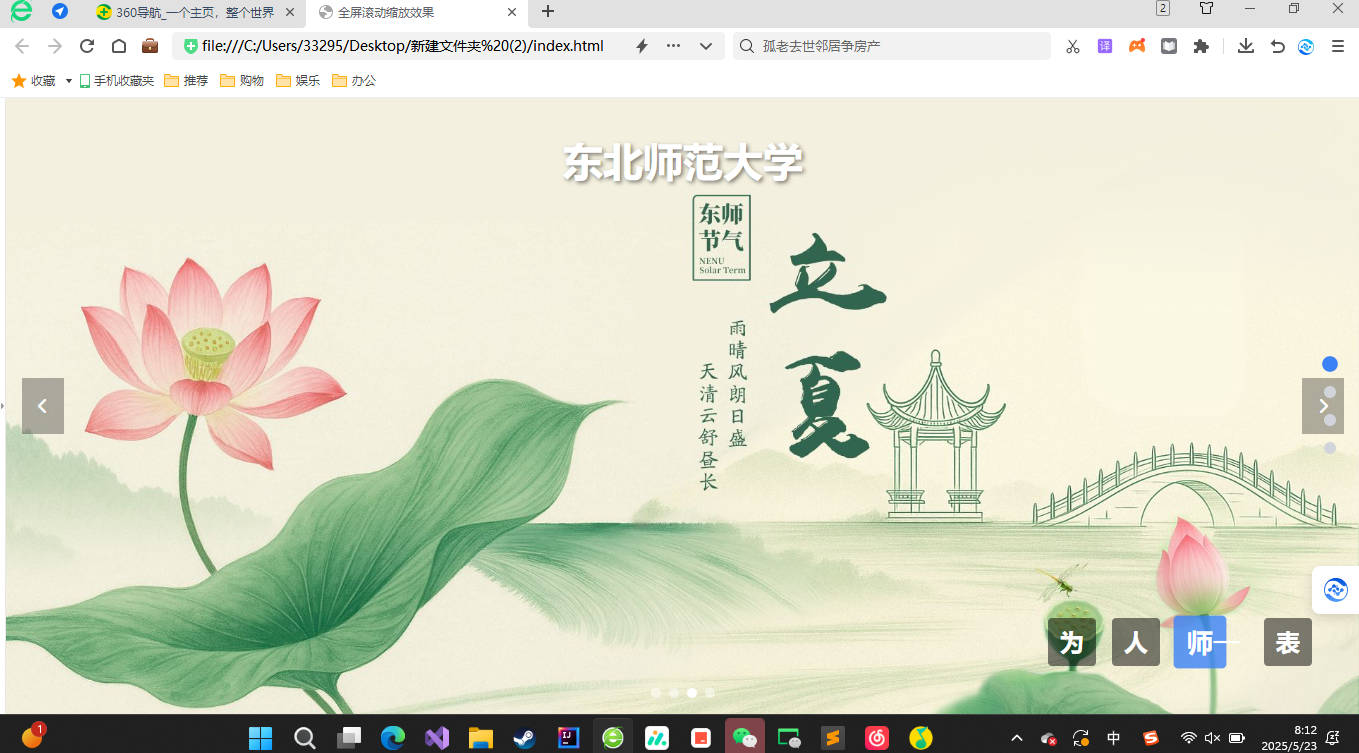Screen dimensions: 1359x753
Task: Click the browser forward arrow
Action: point(55,46)
